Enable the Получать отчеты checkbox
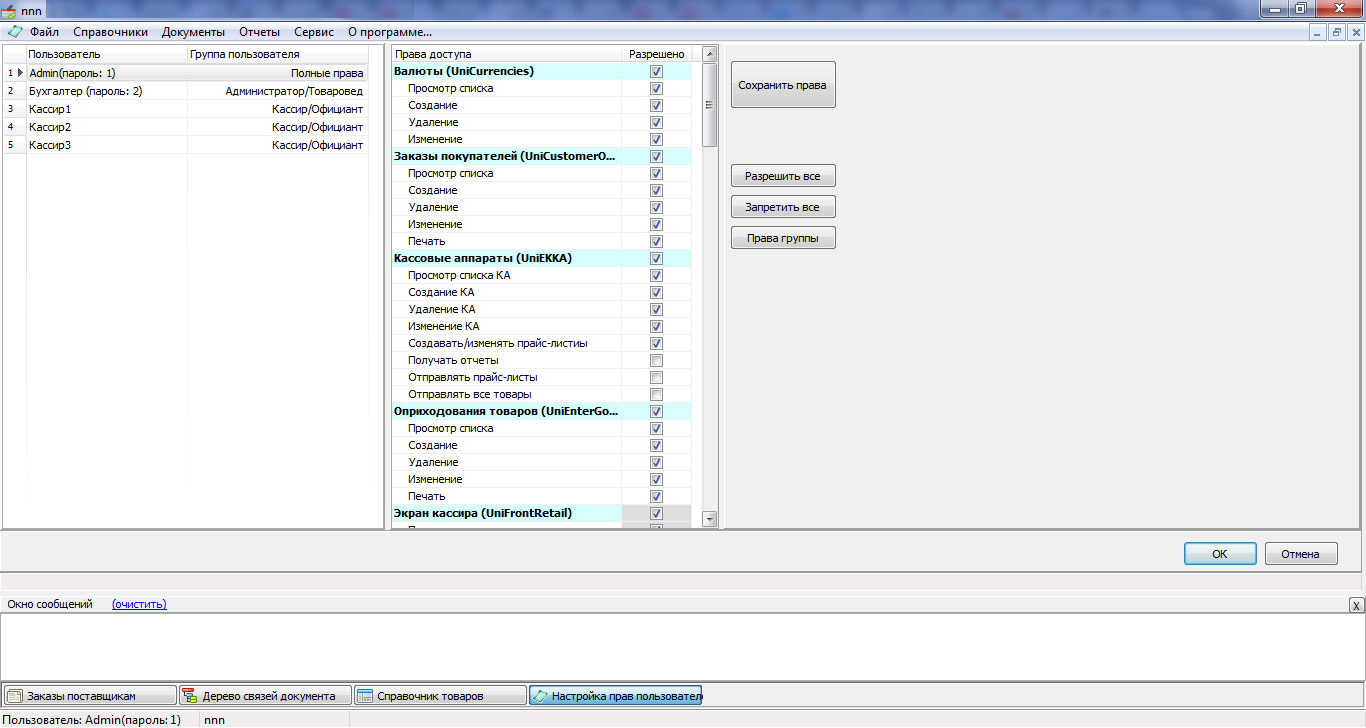Image resolution: width=1366 pixels, height=728 pixels. pos(656,360)
